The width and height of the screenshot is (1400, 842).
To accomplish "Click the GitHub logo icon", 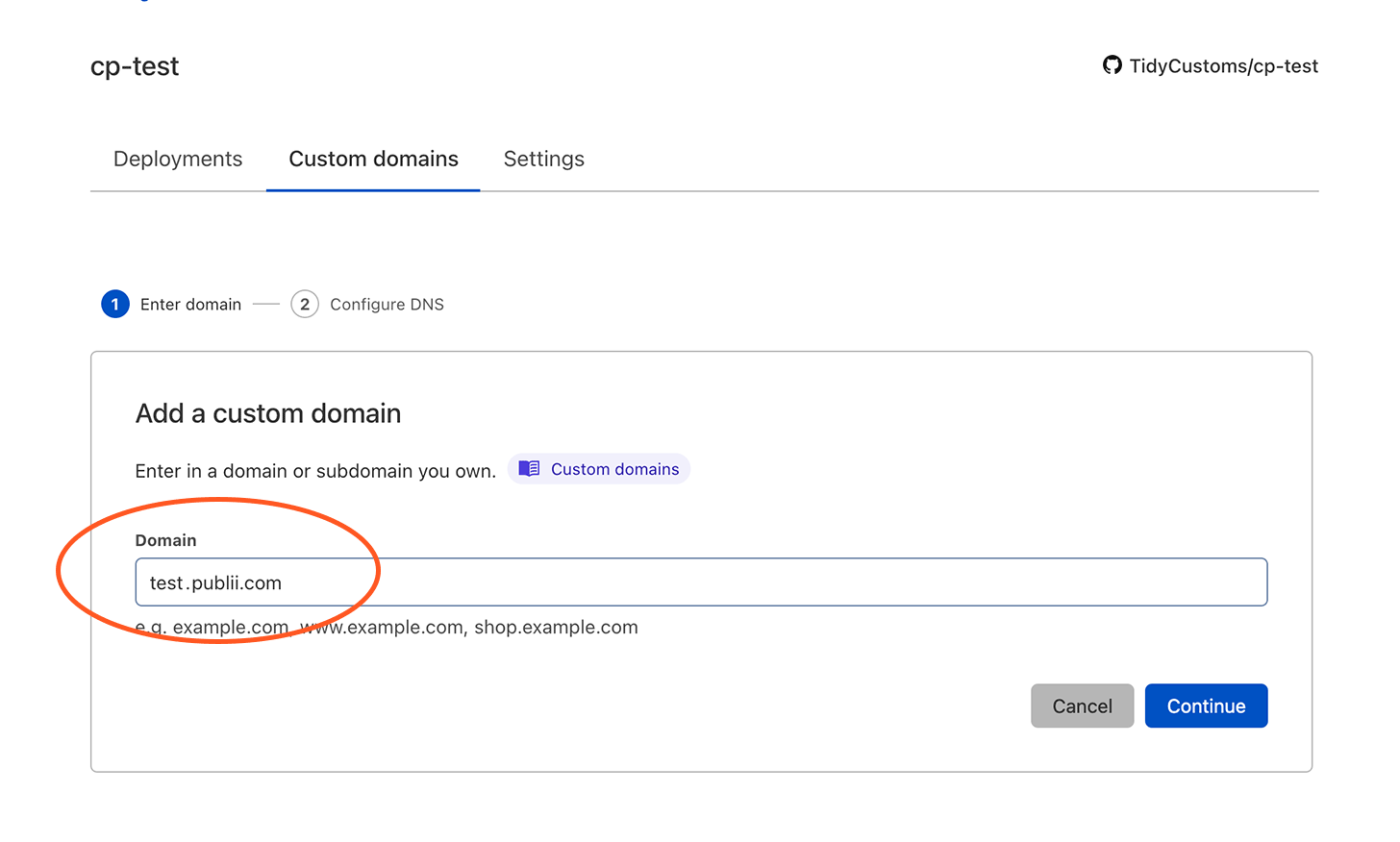I will coord(1112,65).
